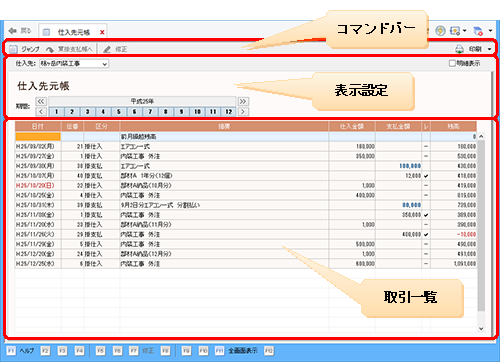The image size is (500, 362).
Task: Select month 12 in the period bar
Action: pos(229,112)
